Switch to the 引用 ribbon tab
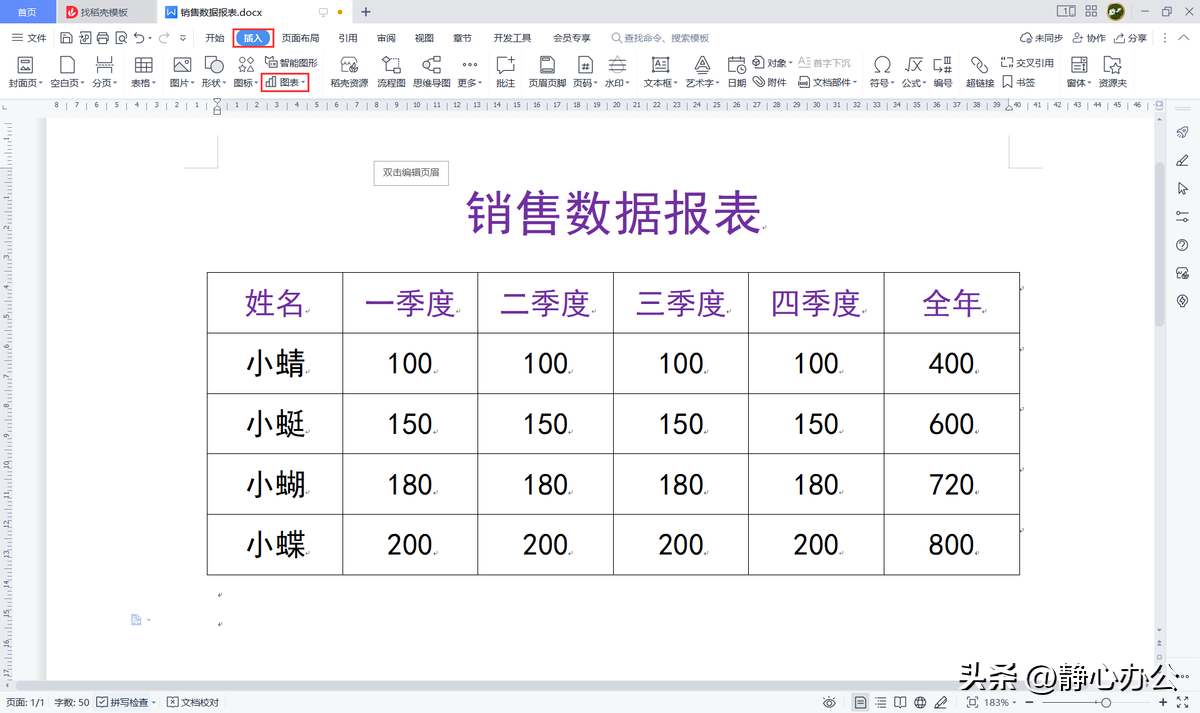This screenshot has height=713, width=1200. (x=348, y=38)
